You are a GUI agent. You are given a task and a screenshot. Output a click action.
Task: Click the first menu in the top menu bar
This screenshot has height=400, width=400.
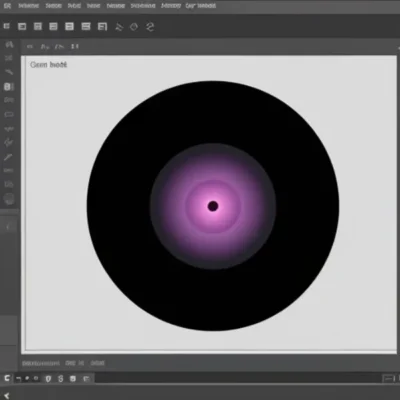click(7, 6)
